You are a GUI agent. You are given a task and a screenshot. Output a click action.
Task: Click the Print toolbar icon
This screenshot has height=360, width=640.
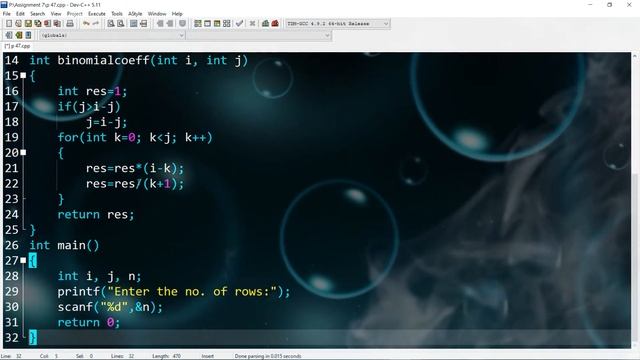click(x=70, y=24)
